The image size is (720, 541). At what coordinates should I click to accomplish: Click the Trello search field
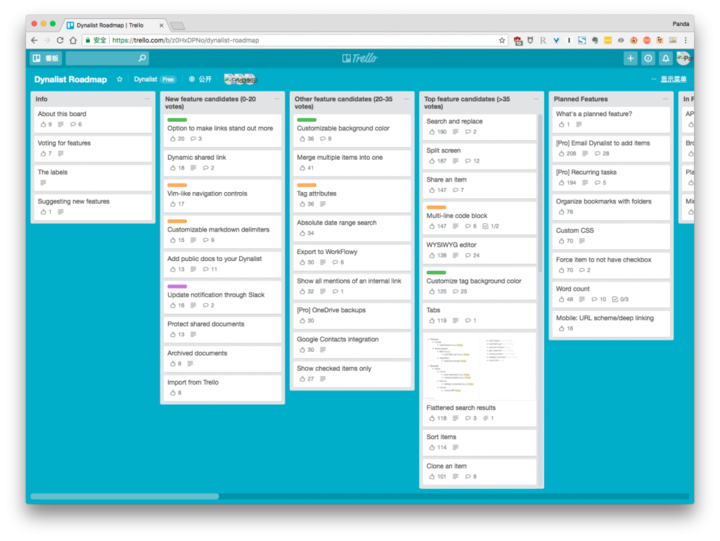[107, 58]
